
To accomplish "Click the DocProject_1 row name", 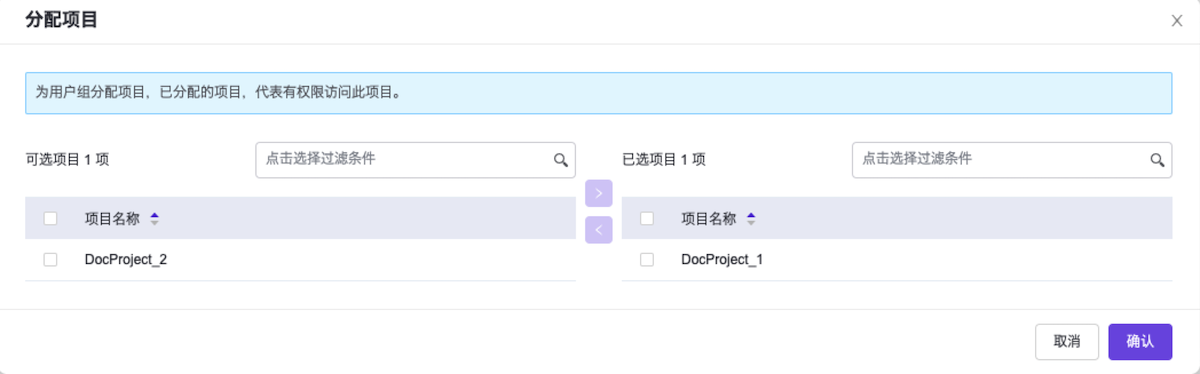I will click(722, 260).
